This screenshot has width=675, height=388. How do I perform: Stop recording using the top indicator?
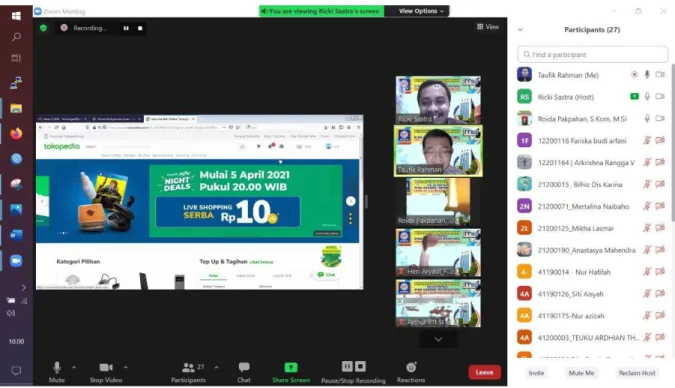(x=140, y=28)
